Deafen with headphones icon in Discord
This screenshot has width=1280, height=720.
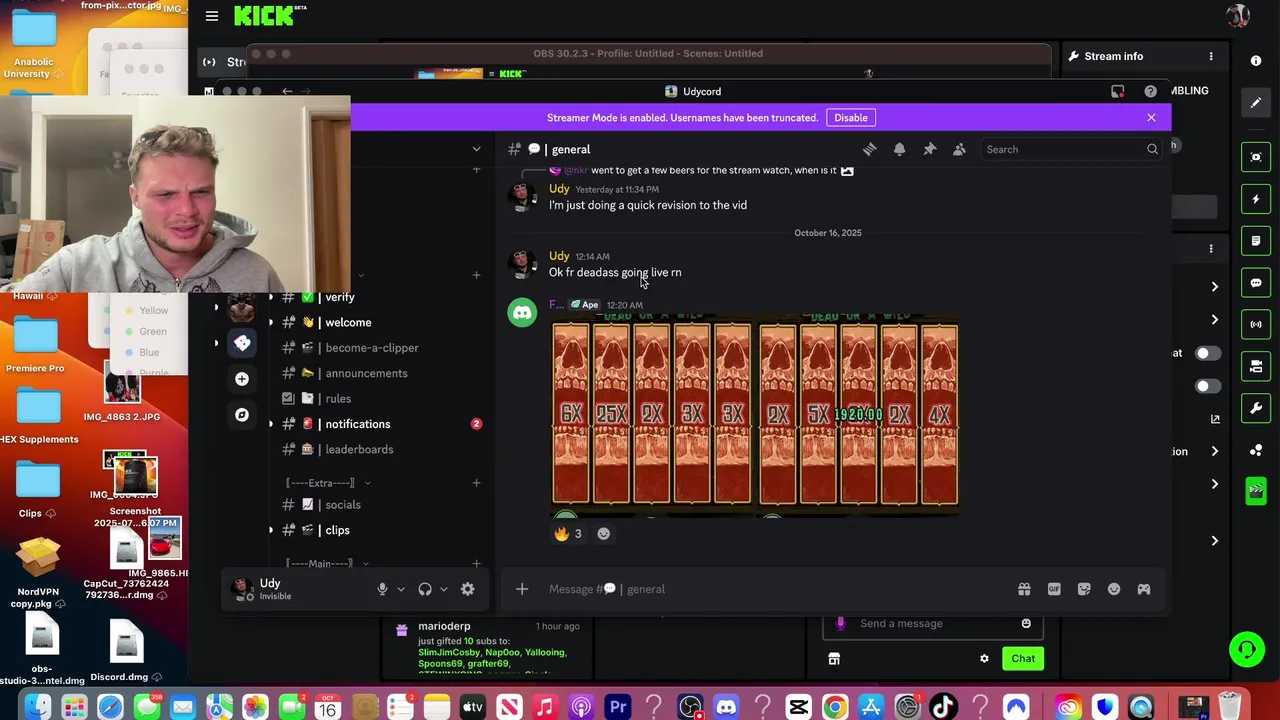click(425, 589)
